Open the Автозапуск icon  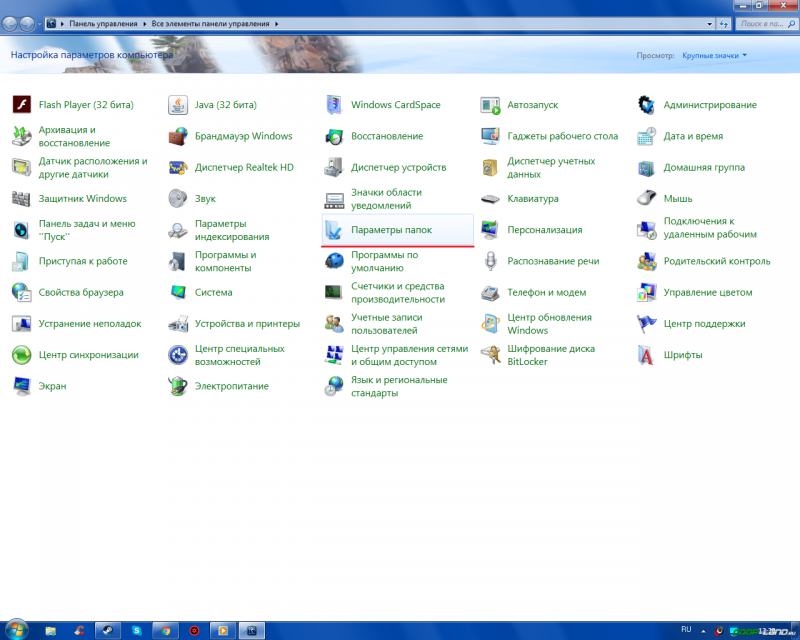click(490, 105)
